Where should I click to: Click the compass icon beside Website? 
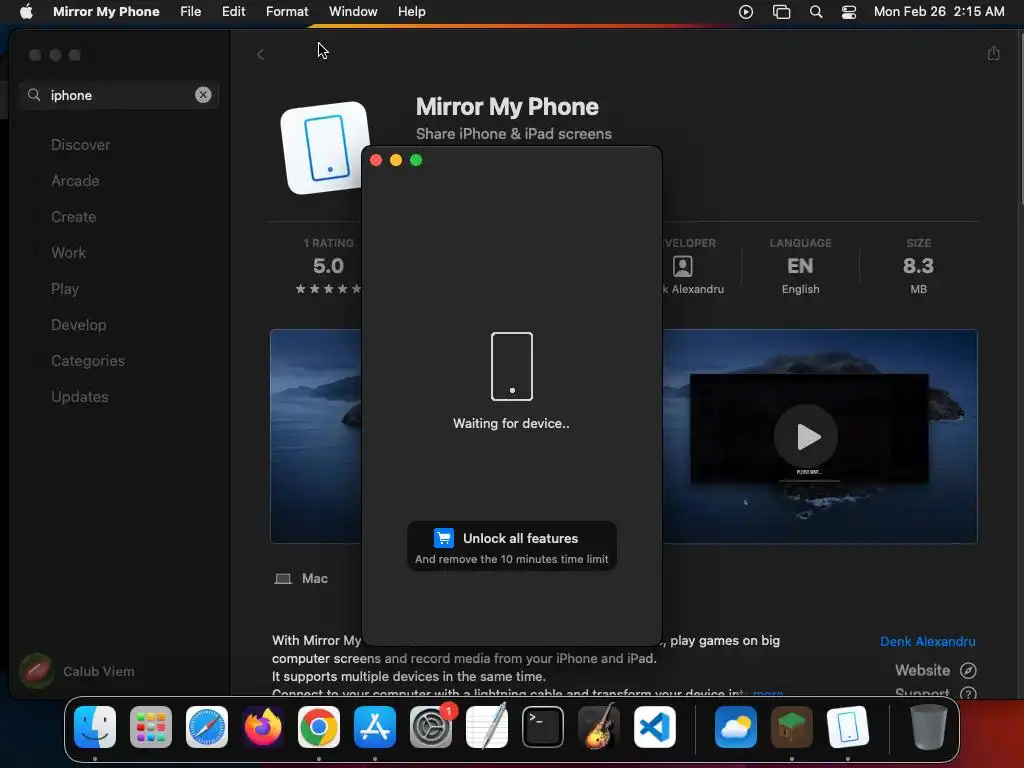pos(968,670)
